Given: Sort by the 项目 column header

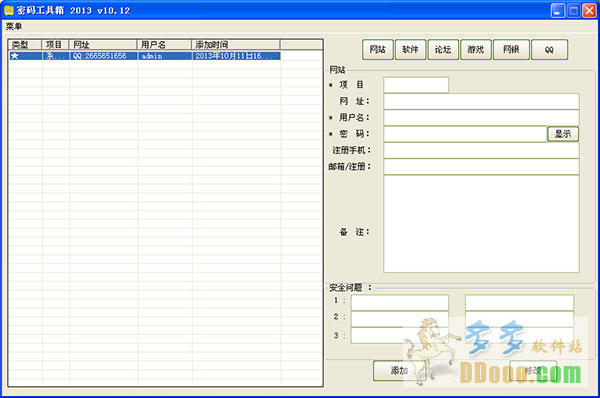Looking at the screenshot, I should tap(55, 44).
